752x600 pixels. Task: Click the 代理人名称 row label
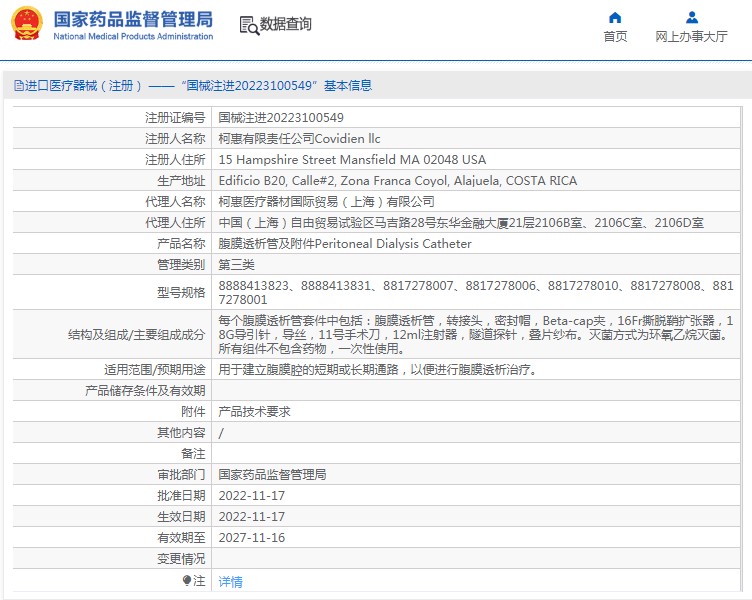[175, 202]
